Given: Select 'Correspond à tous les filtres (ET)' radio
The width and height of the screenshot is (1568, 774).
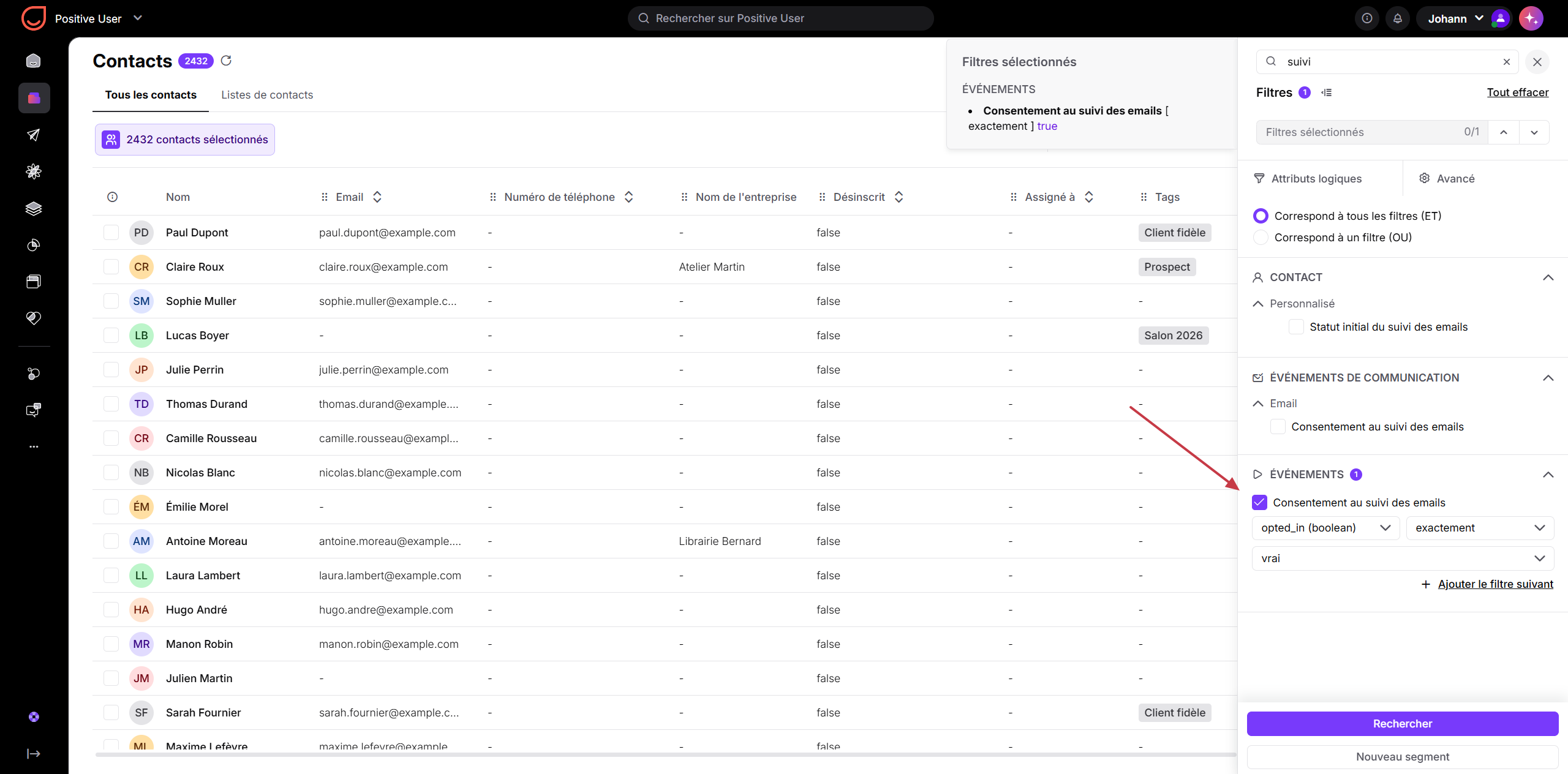Looking at the screenshot, I should click(1261, 216).
